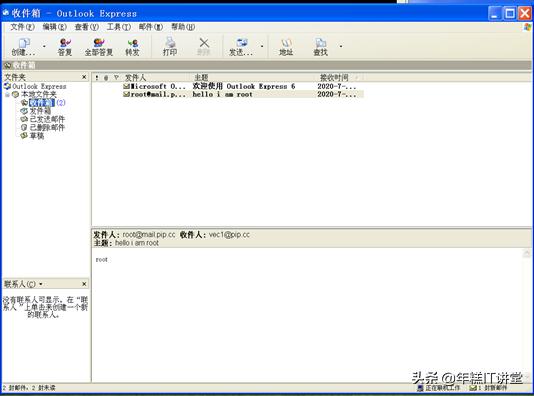Click the unread count (2) beside Inbox
This screenshot has height=396, width=534.
[61, 102]
